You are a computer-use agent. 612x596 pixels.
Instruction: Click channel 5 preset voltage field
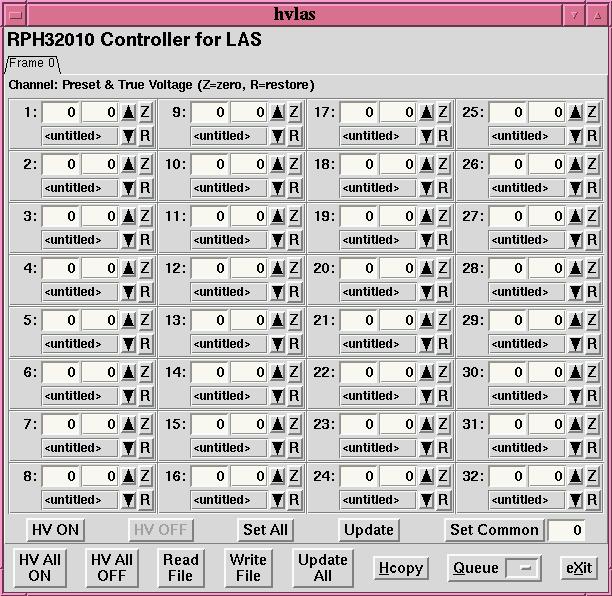point(60,320)
